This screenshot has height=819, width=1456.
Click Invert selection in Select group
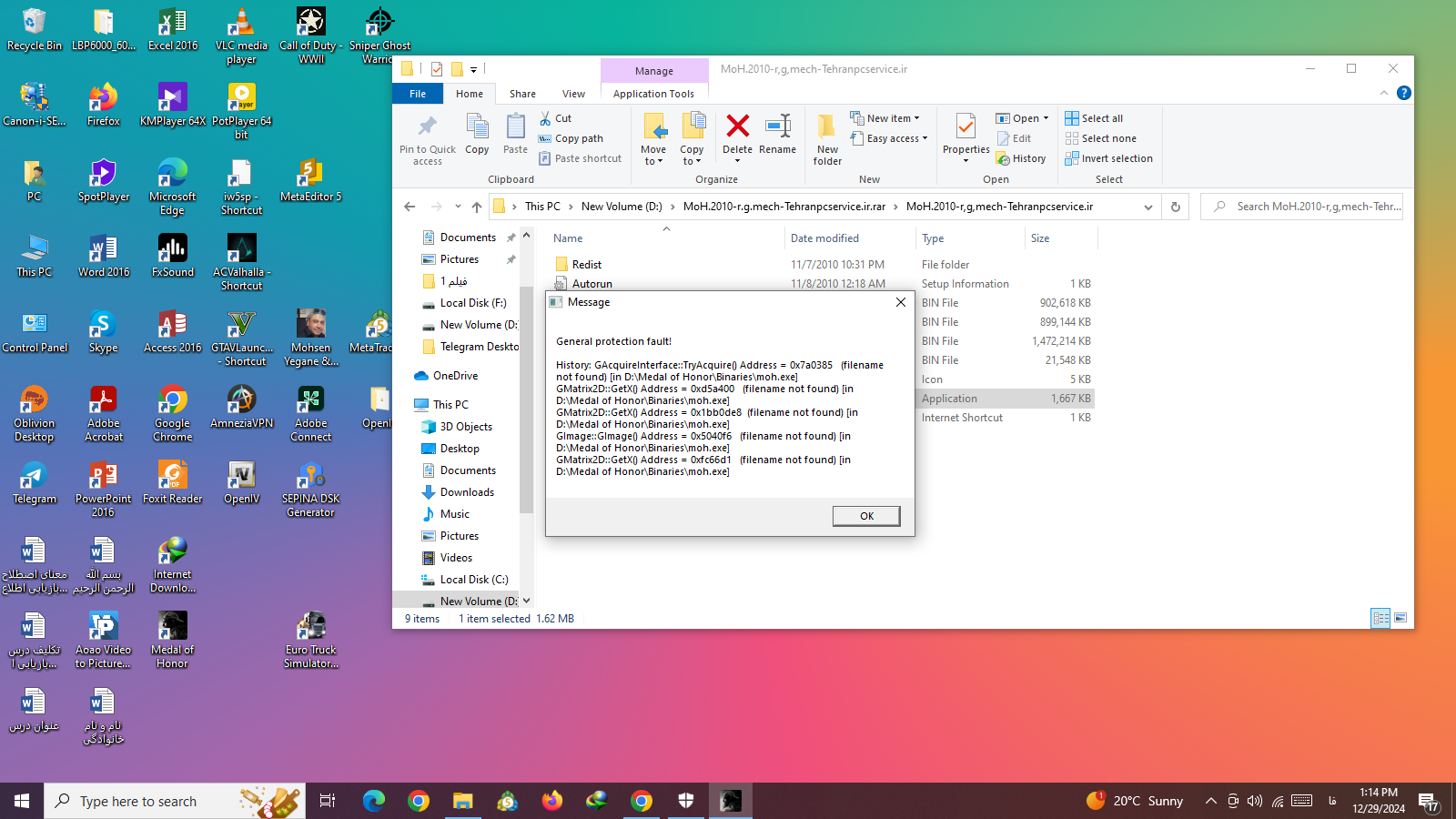[1108, 158]
